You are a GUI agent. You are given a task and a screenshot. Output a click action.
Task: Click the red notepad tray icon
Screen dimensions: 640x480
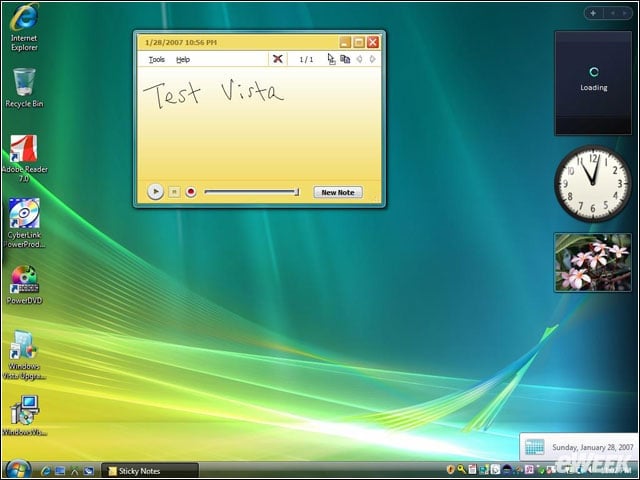[472, 469]
